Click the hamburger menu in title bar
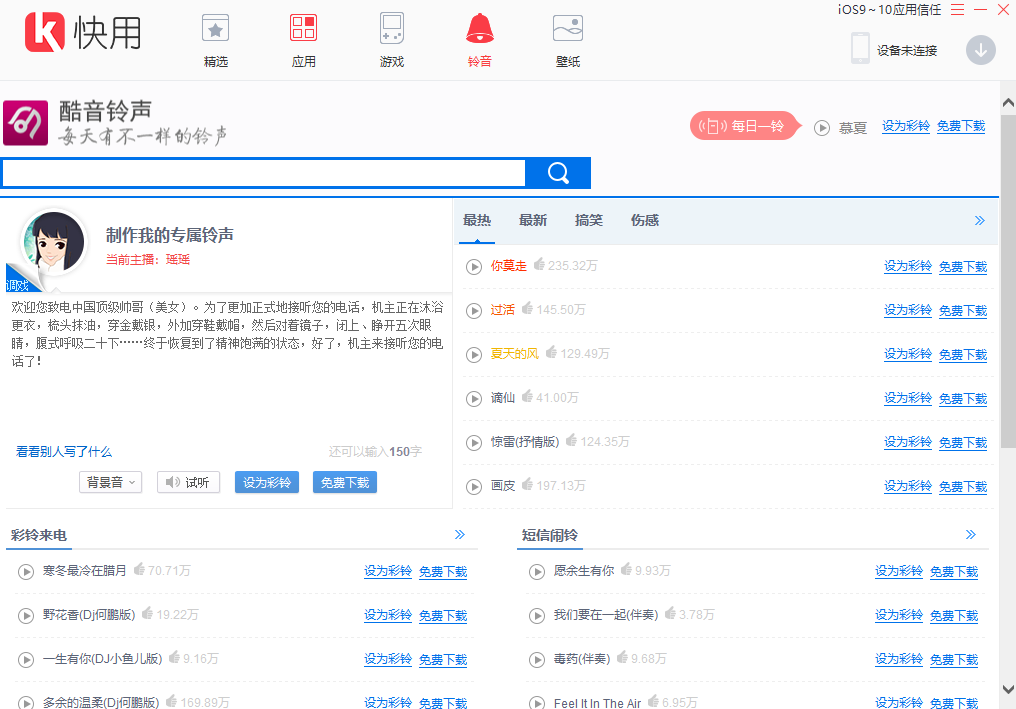 [957, 9]
